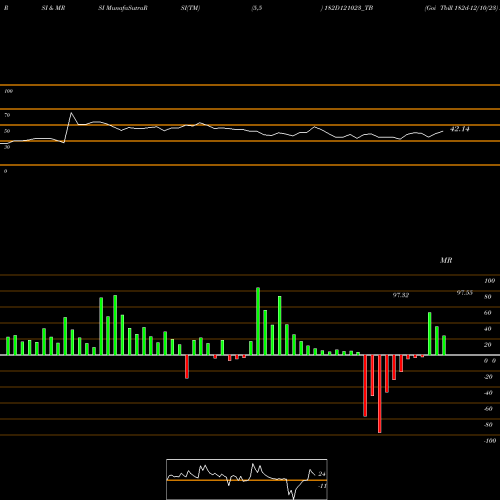The width and height of the screenshot is (500, 500).
Task: Click the '97.55' price label
Action: coord(465,293)
